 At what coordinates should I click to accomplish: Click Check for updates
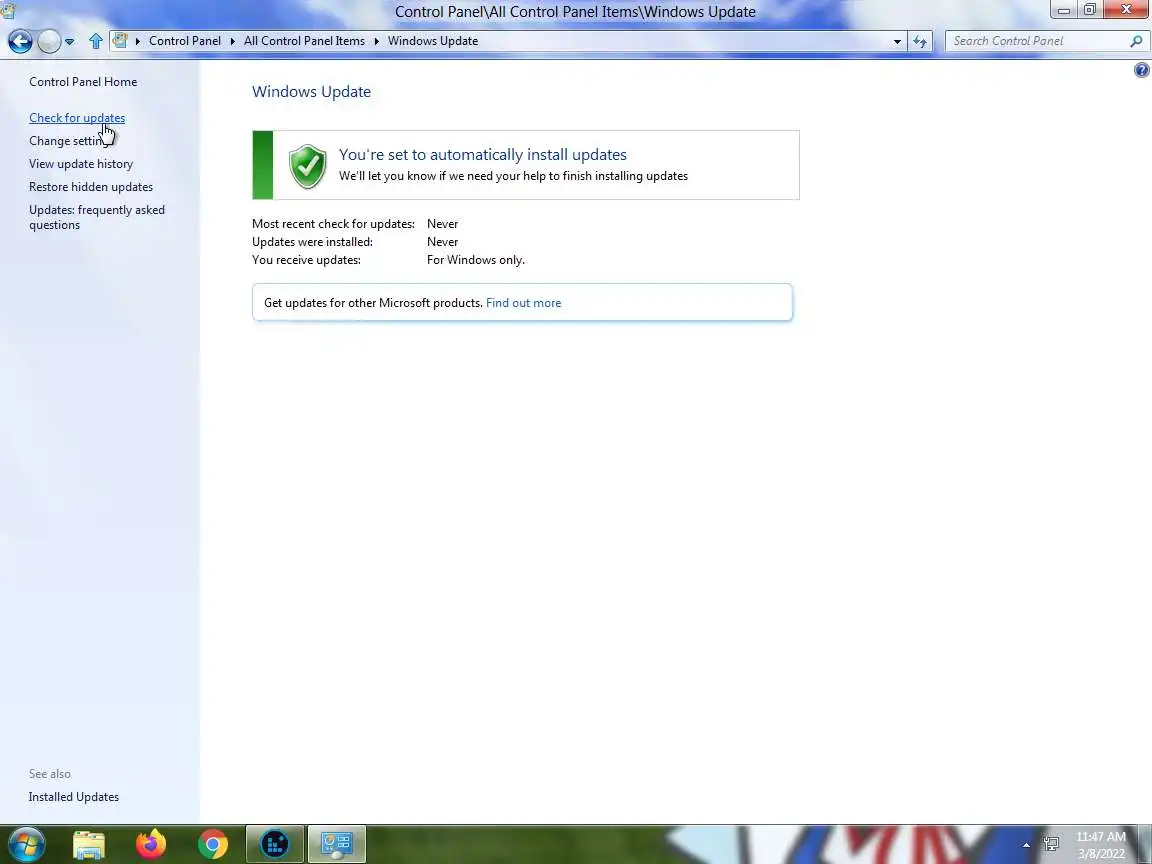[x=77, y=118]
